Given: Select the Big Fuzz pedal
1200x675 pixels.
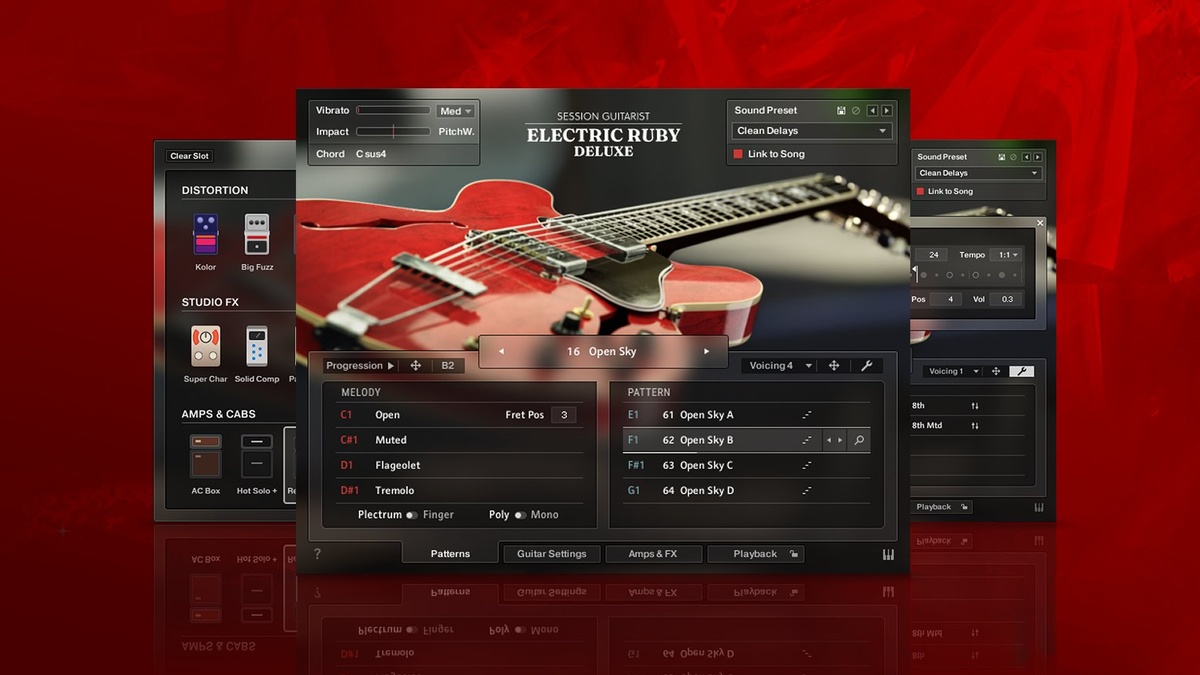Looking at the screenshot, I should [257, 235].
